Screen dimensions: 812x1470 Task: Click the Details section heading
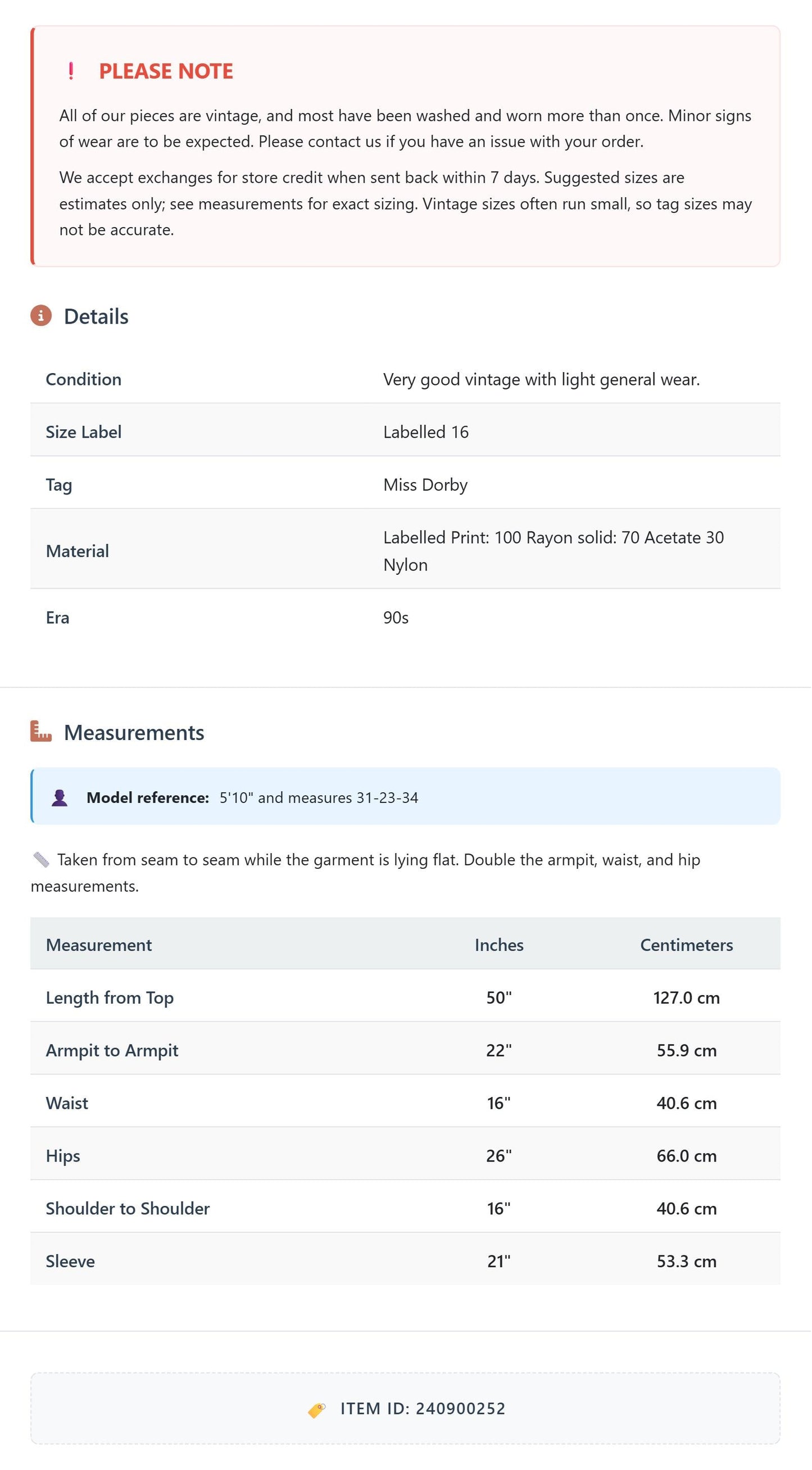coord(96,317)
